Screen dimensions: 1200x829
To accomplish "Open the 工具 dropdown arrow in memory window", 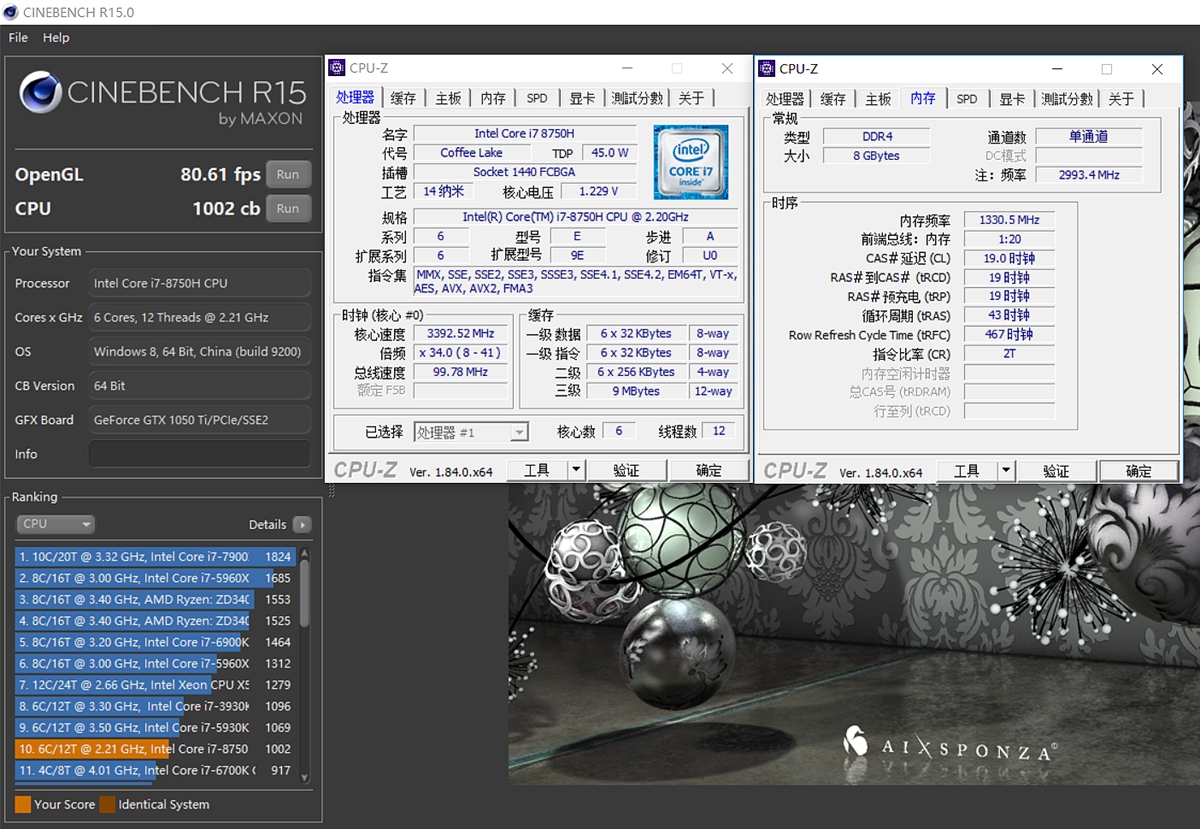I will pyautogui.click(x=1006, y=470).
